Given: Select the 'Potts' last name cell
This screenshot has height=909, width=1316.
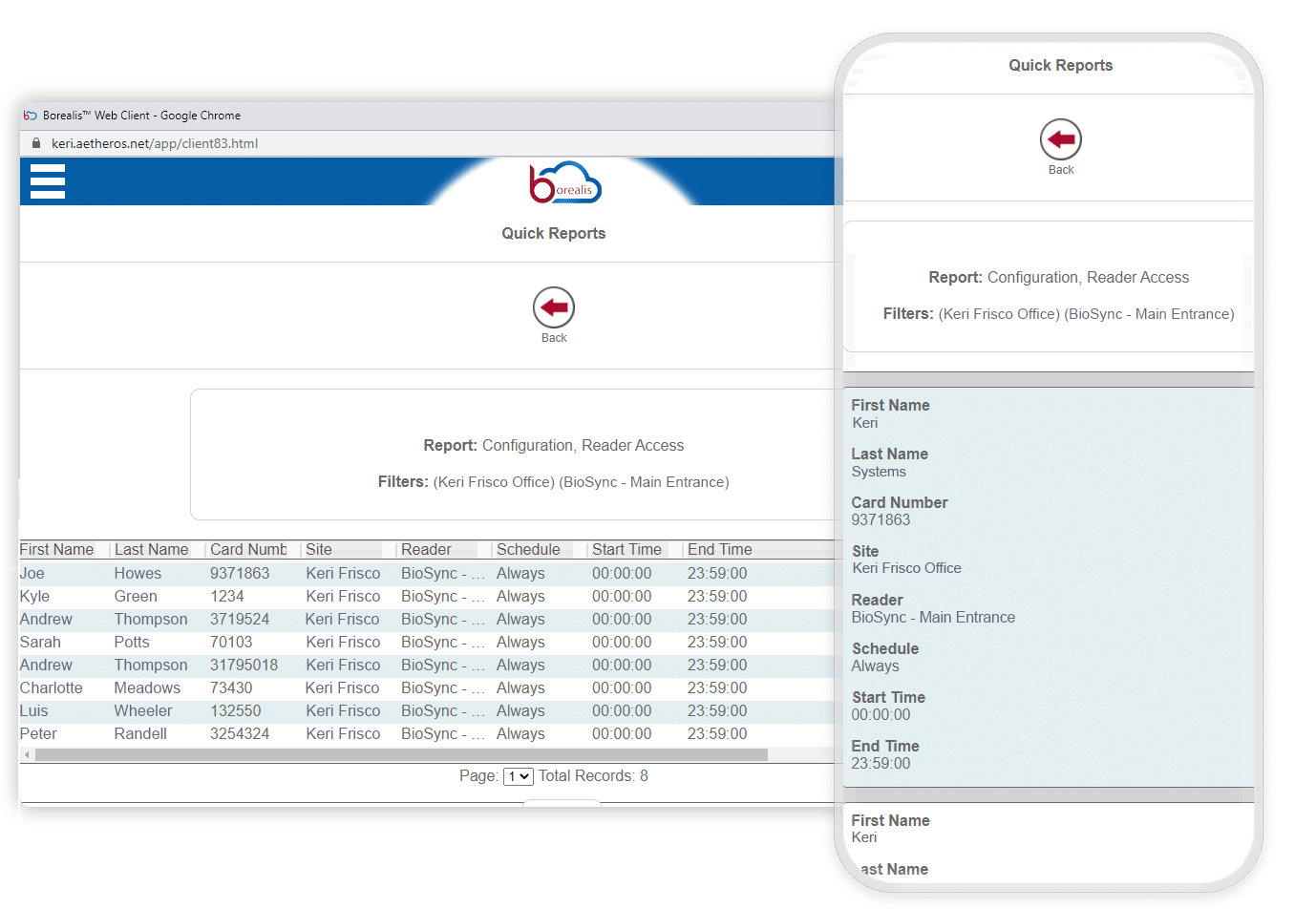Looking at the screenshot, I should [x=132, y=643].
